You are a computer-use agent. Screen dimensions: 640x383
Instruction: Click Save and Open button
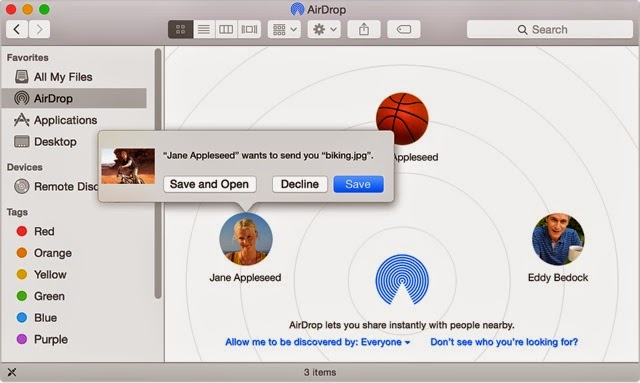tap(209, 184)
